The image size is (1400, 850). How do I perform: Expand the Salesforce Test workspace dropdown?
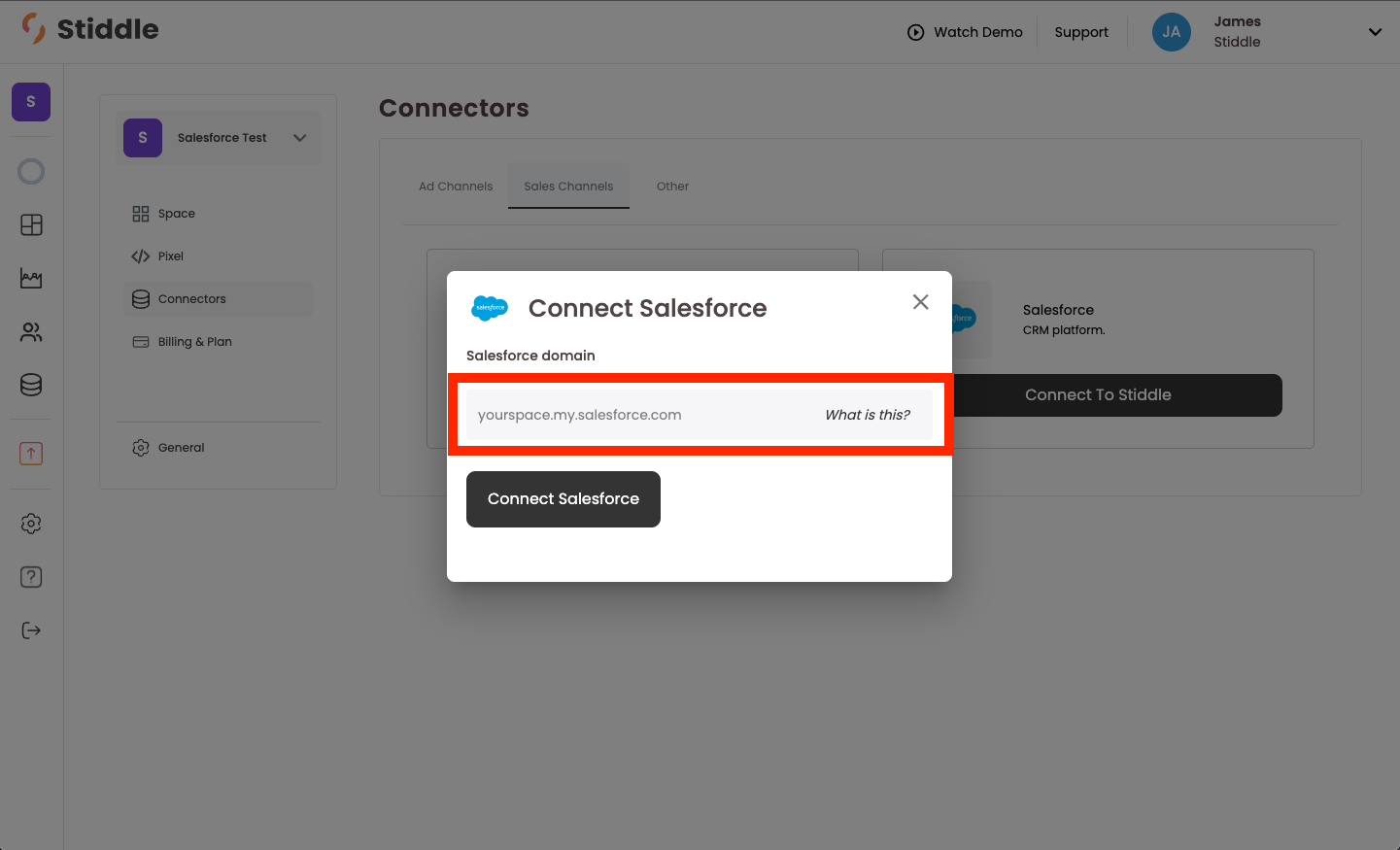coord(299,138)
